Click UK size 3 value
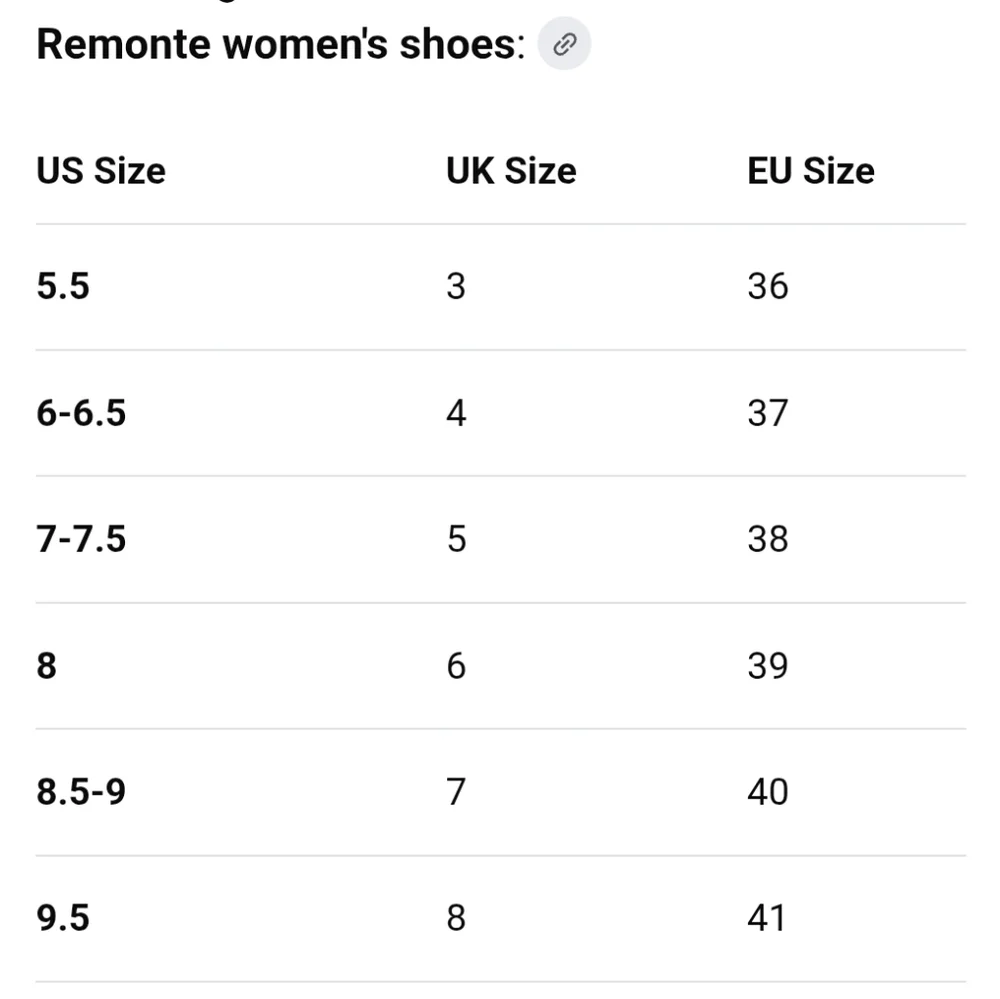This screenshot has height=999, width=1000. [x=456, y=287]
